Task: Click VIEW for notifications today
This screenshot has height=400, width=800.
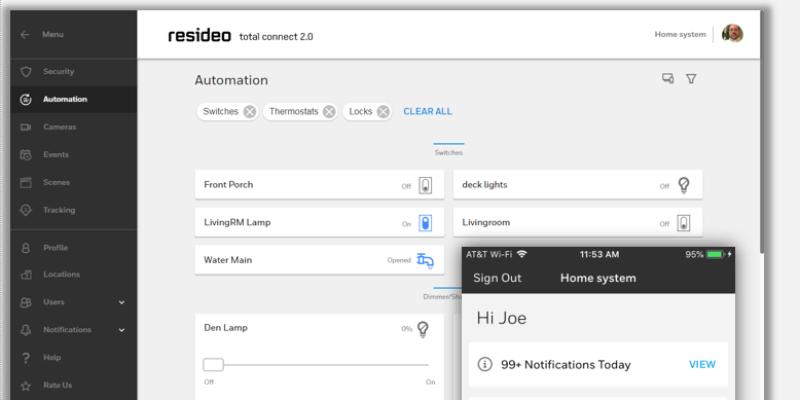Action: click(x=702, y=365)
